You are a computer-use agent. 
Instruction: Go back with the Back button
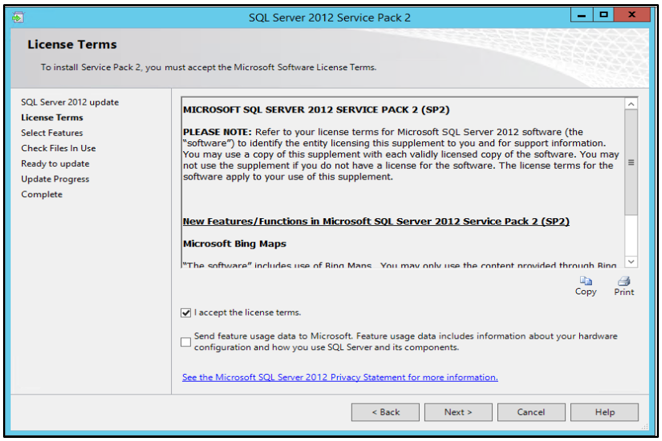click(x=385, y=412)
